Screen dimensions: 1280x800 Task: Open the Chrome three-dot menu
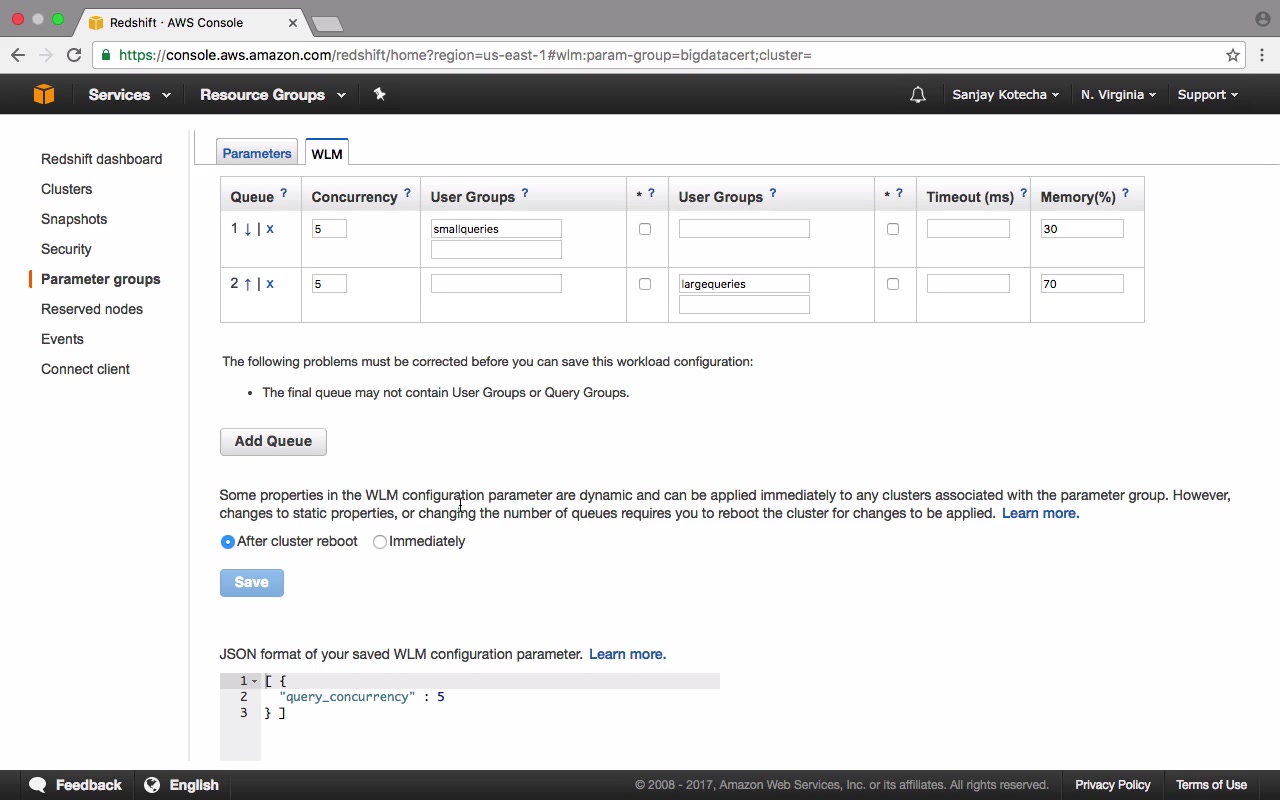(1262, 55)
